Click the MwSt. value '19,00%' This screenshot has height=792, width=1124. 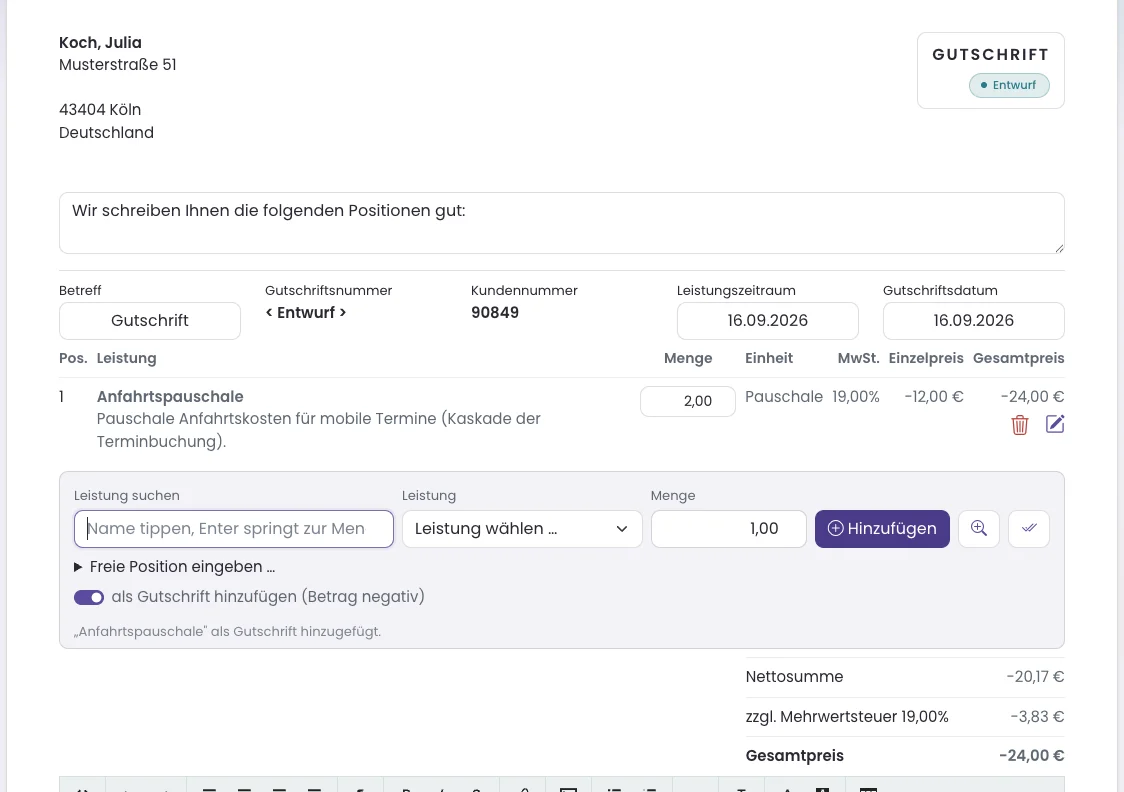coord(855,396)
